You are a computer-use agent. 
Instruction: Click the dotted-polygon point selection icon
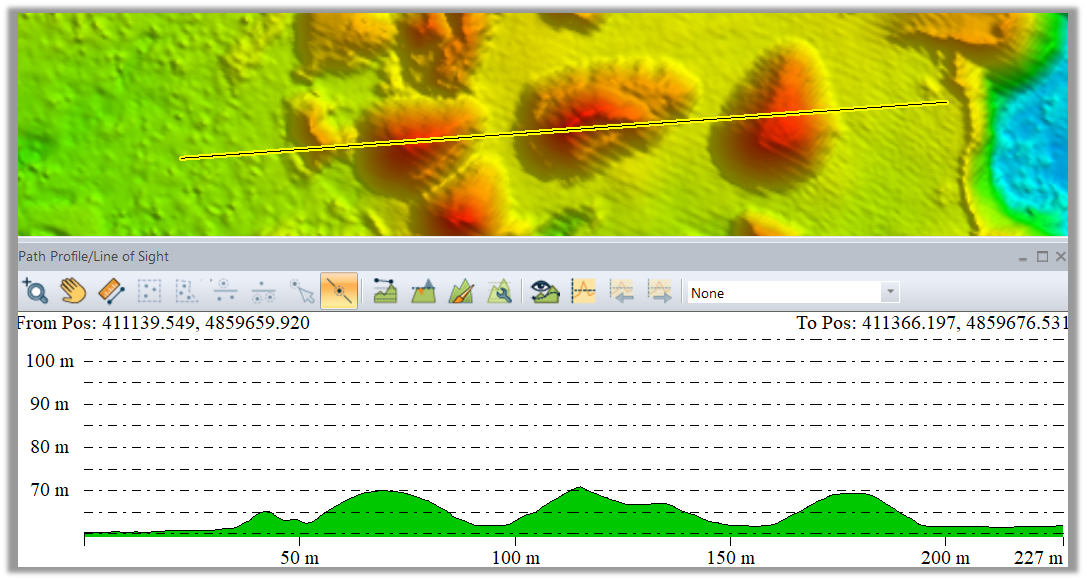(x=186, y=291)
